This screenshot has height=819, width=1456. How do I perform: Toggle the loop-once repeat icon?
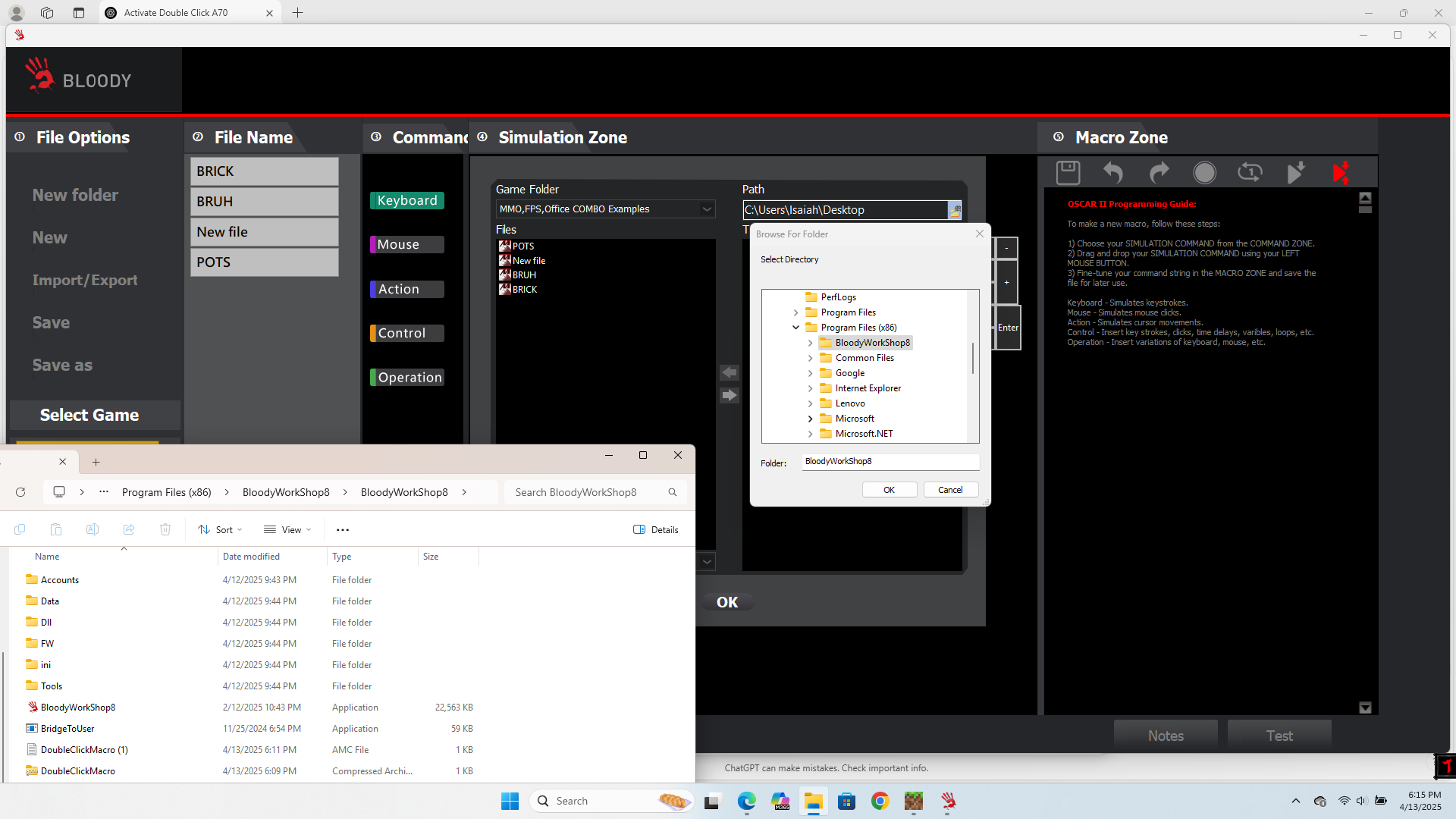click(1250, 173)
